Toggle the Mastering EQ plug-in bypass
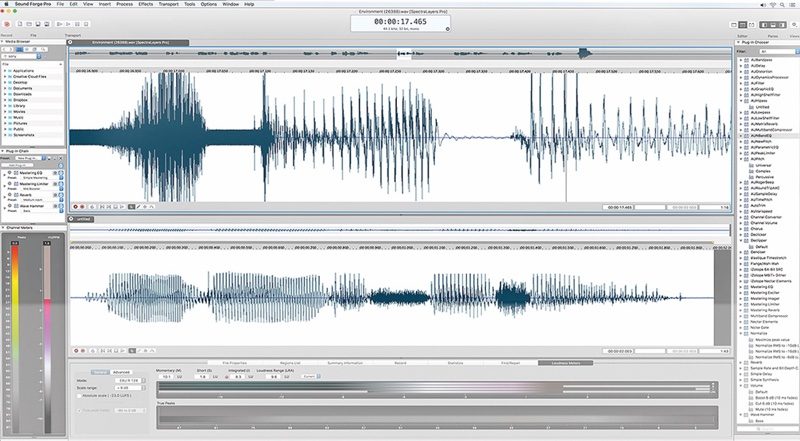Viewport: 800px width, 441px height. coord(10,172)
